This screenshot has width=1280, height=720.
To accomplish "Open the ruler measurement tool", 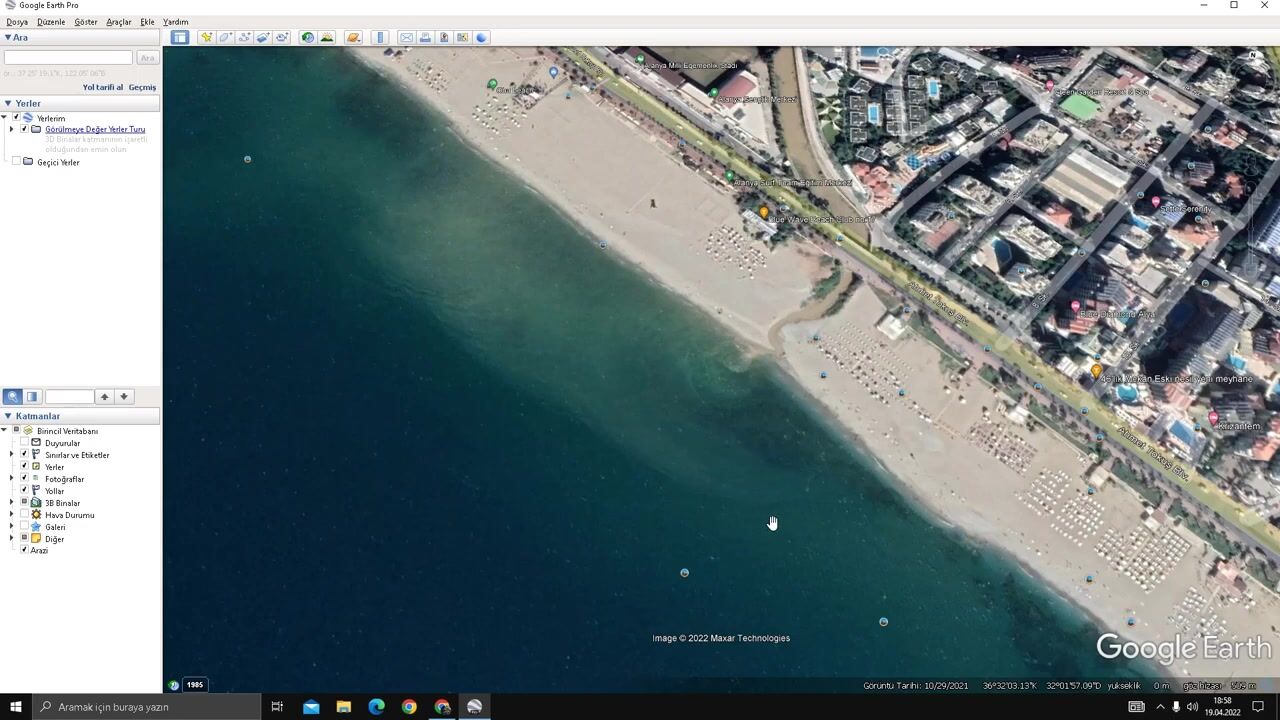I will click(x=380, y=37).
